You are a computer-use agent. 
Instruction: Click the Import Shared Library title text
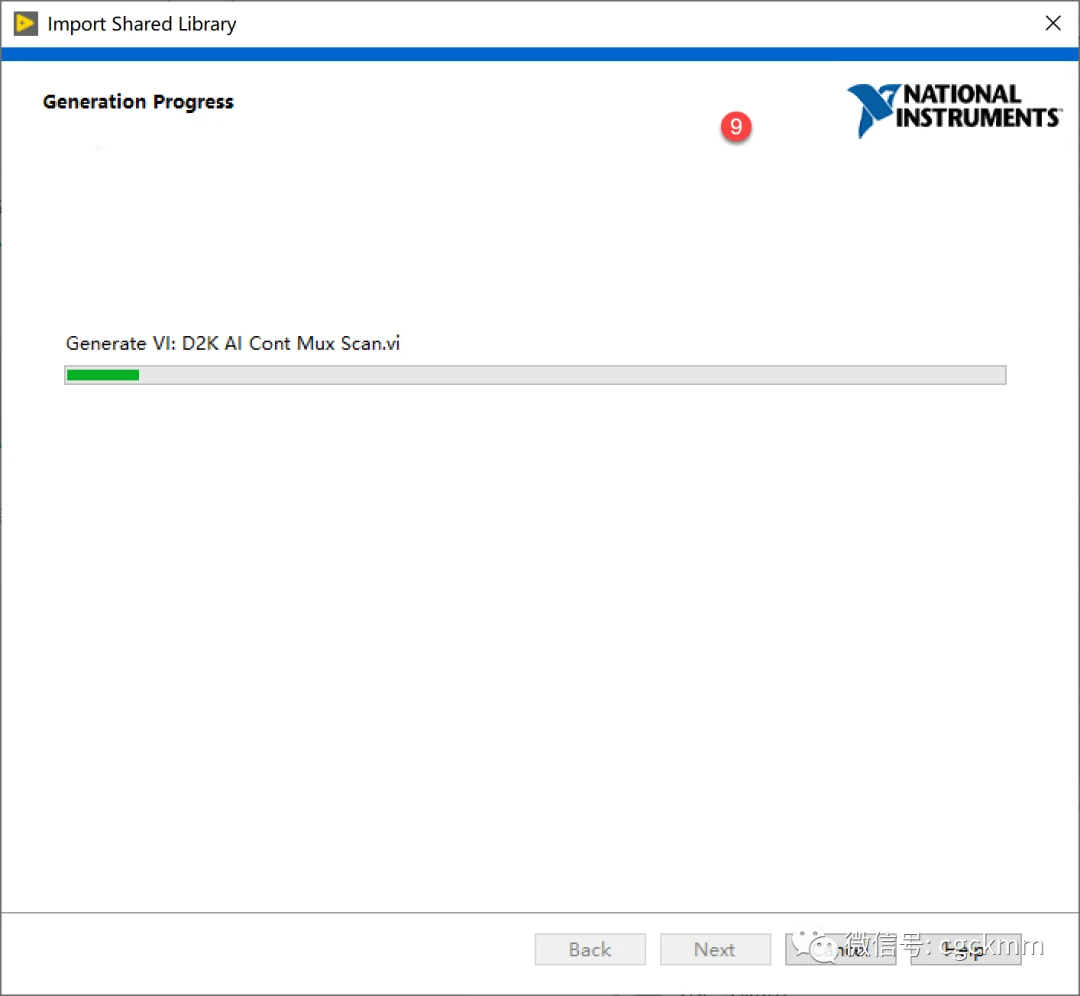coord(142,24)
